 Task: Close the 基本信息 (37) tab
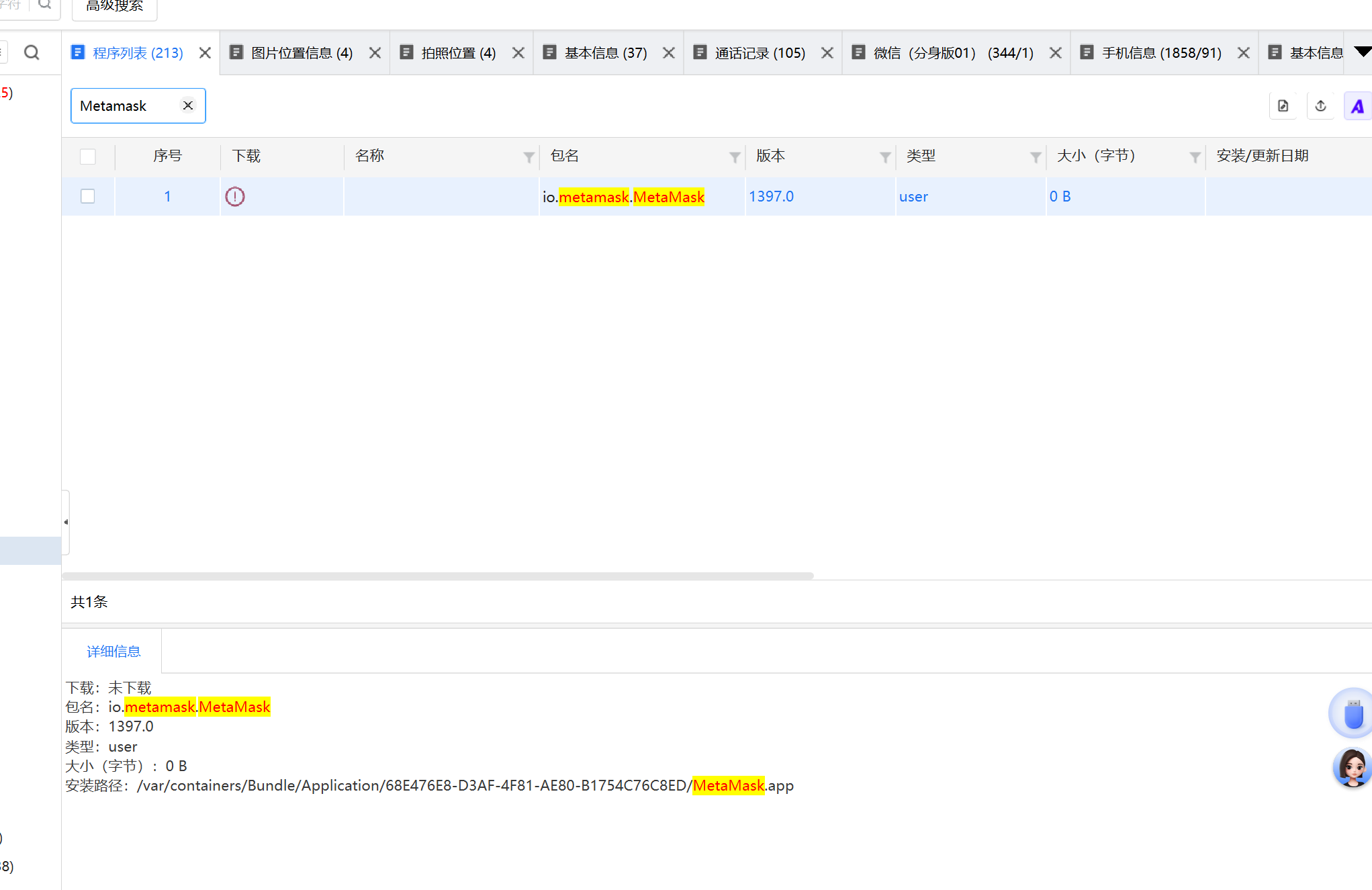(x=668, y=53)
